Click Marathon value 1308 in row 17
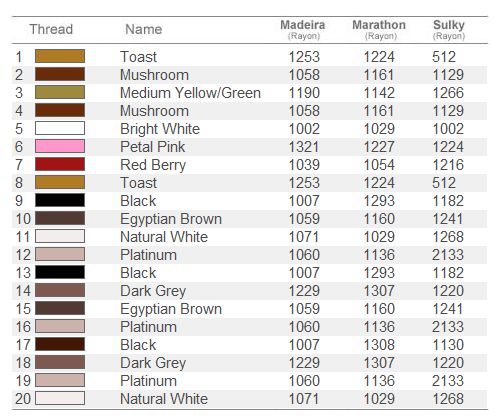This screenshot has height=420, width=500. click(379, 345)
